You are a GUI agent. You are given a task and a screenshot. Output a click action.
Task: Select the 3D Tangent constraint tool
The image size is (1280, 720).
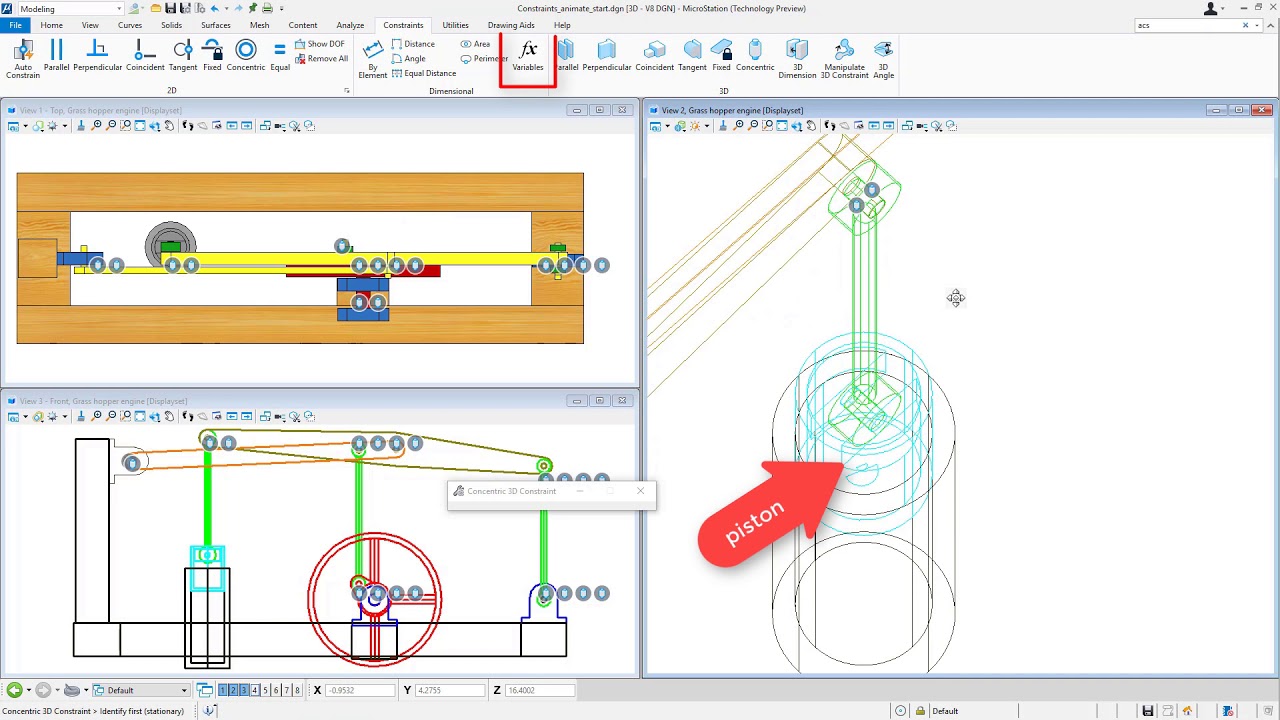coord(692,56)
